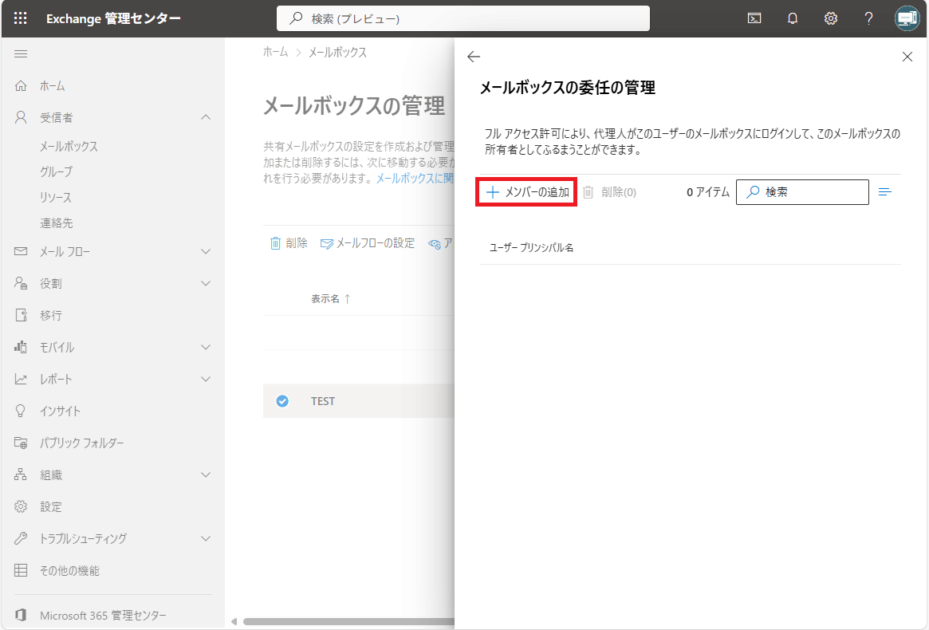The width and height of the screenshot is (929, 630).
Task: Click the メール フロー envelope icon
Action: tap(21, 251)
